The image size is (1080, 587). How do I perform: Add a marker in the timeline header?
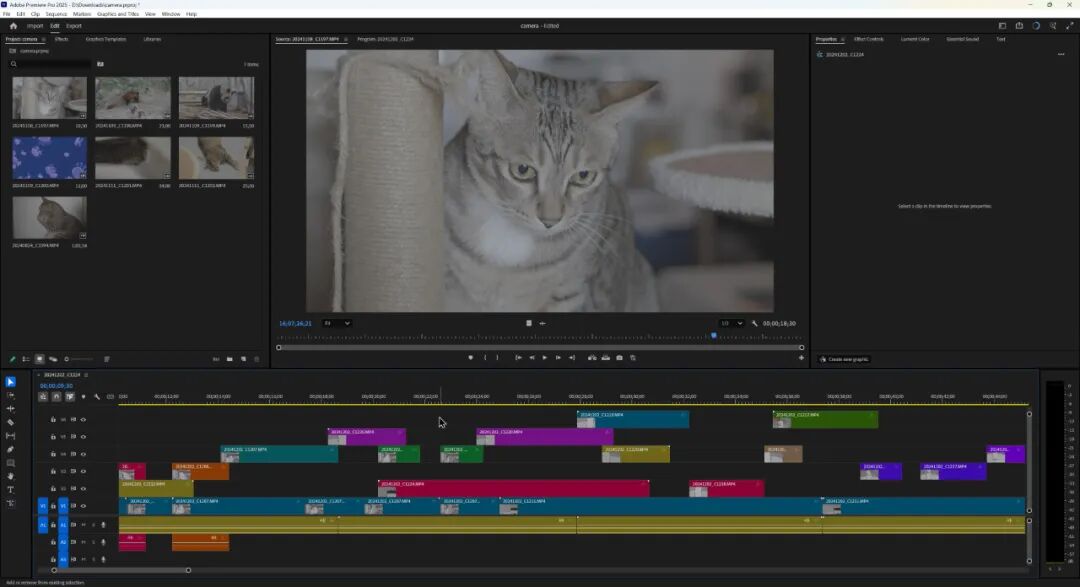[x=83, y=397]
